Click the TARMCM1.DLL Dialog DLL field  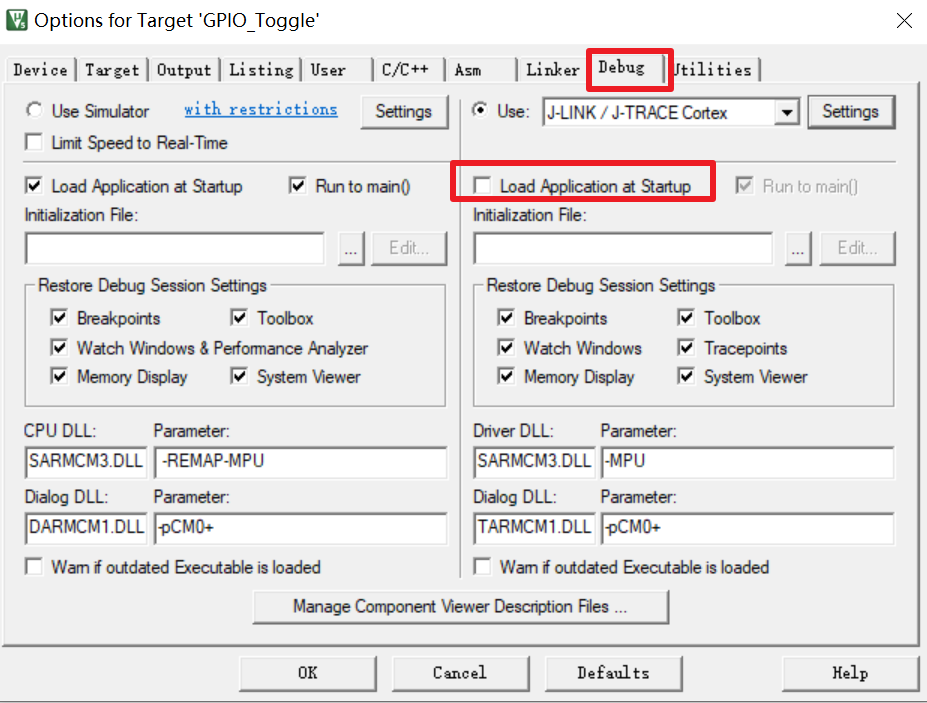(x=534, y=527)
